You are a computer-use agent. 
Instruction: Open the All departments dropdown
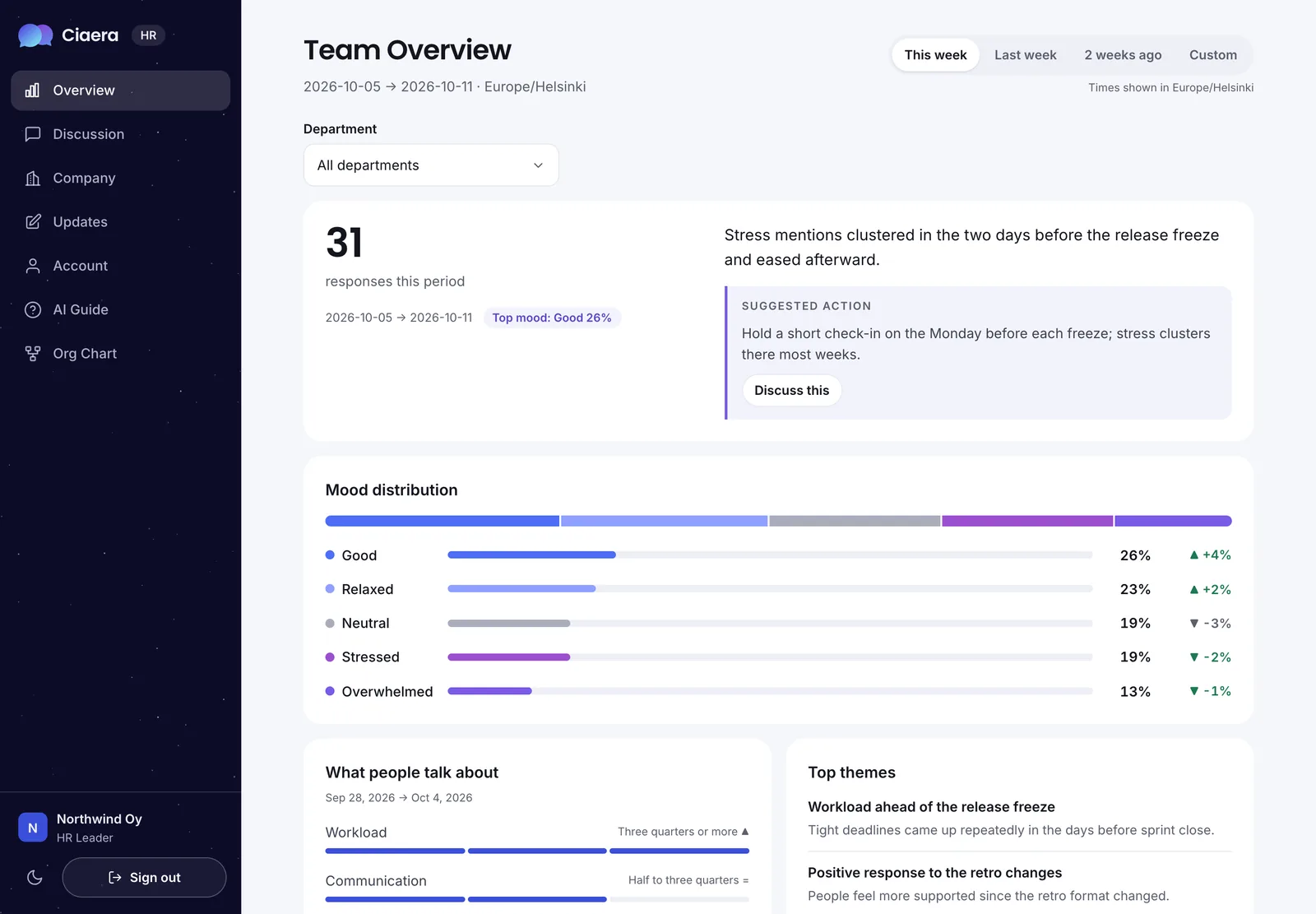pos(431,165)
